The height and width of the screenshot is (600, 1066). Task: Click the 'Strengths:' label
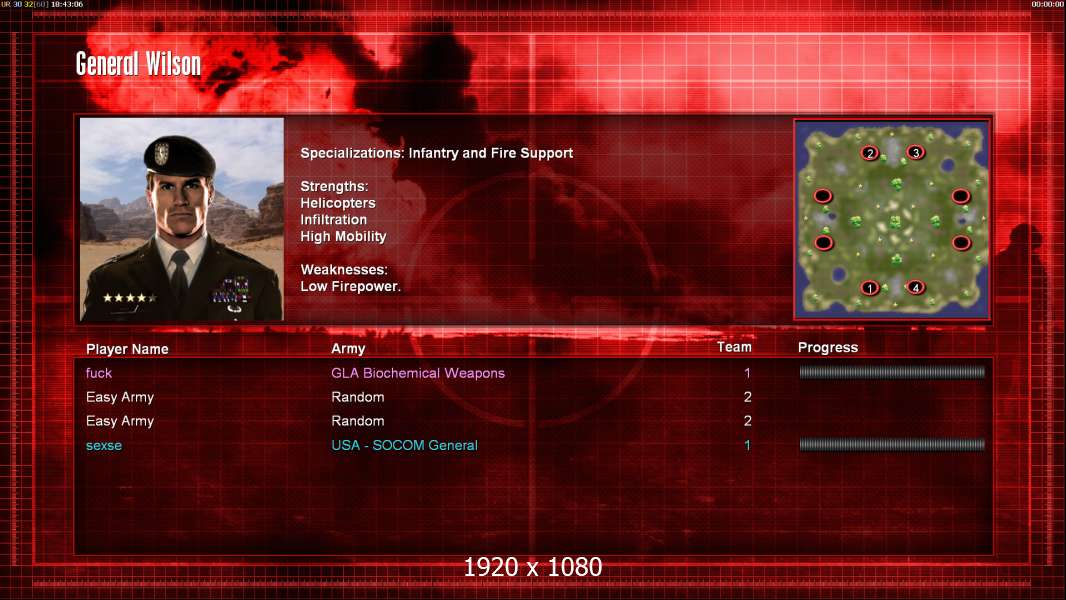pyautogui.click(x=334, y=186)
